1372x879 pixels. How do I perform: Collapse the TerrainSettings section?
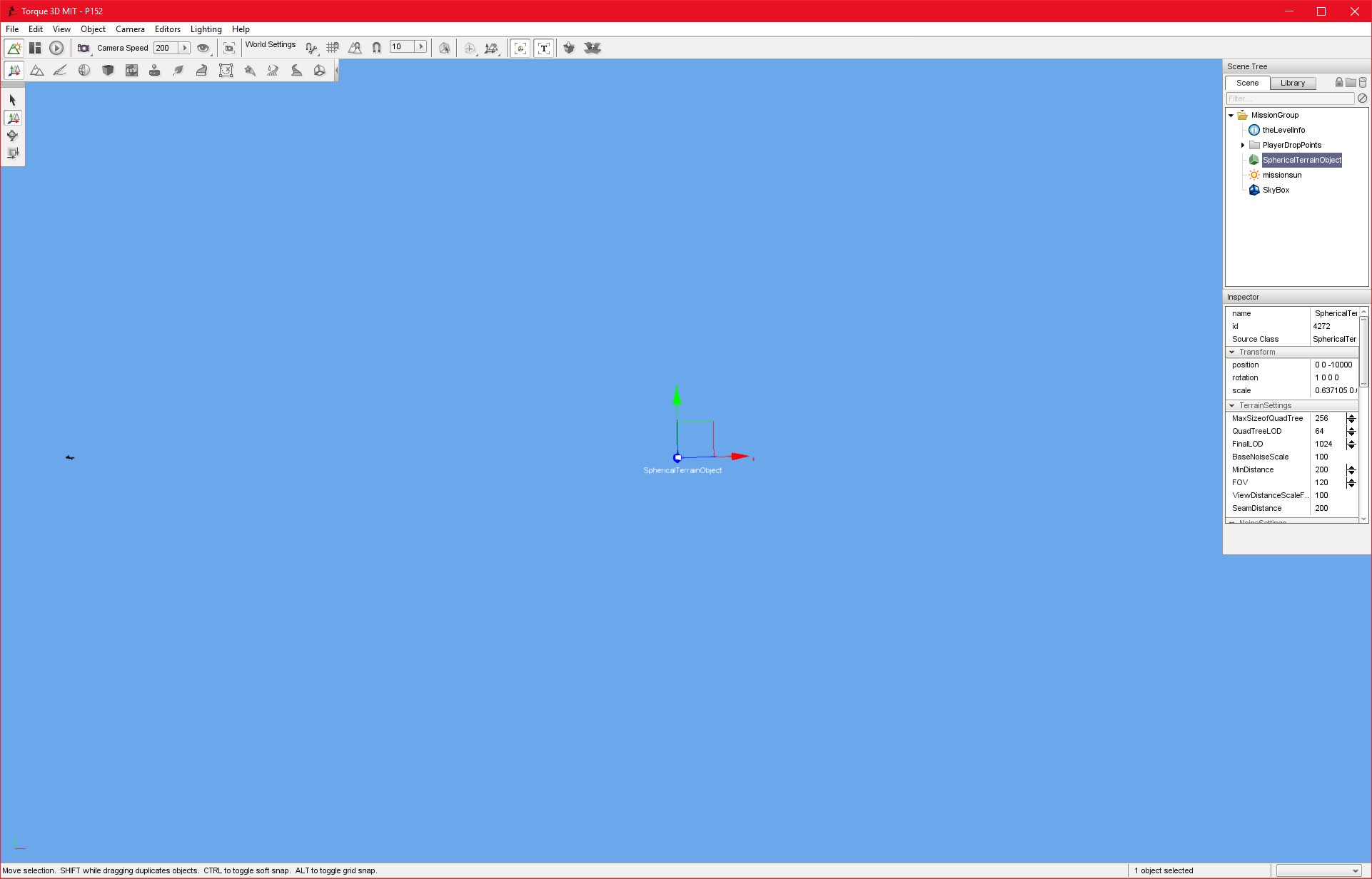[1231, 405]
